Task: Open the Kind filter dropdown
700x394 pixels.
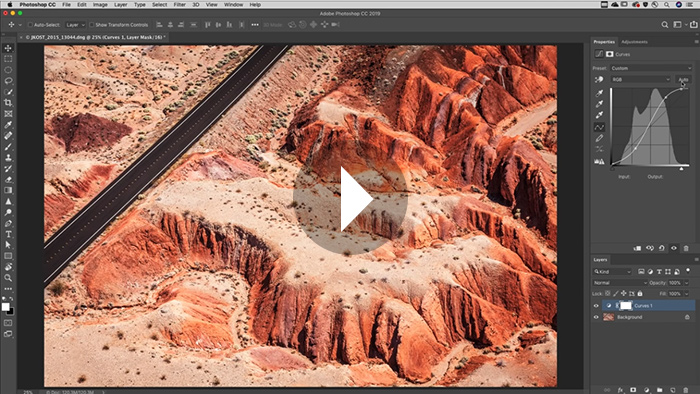Action: point(612,271)
